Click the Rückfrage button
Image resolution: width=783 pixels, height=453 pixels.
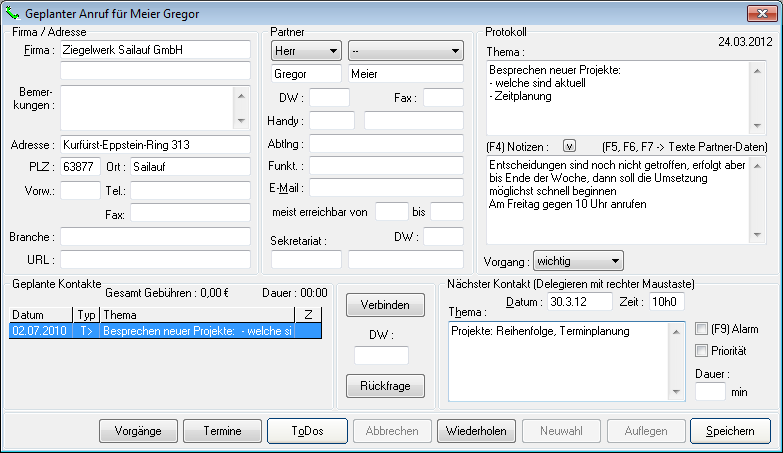click(x=385, y=385)
